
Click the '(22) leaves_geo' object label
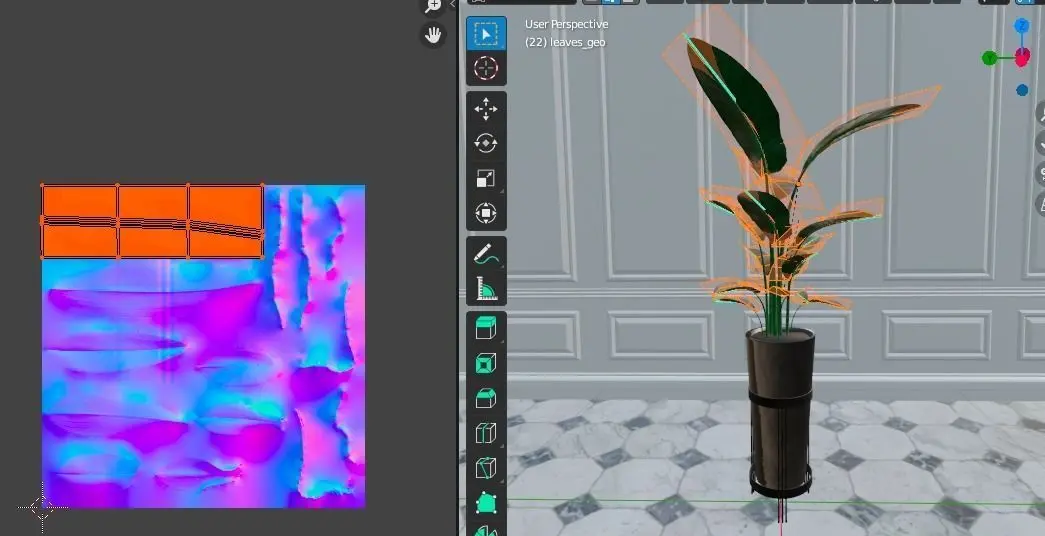(x=565, y=42)
